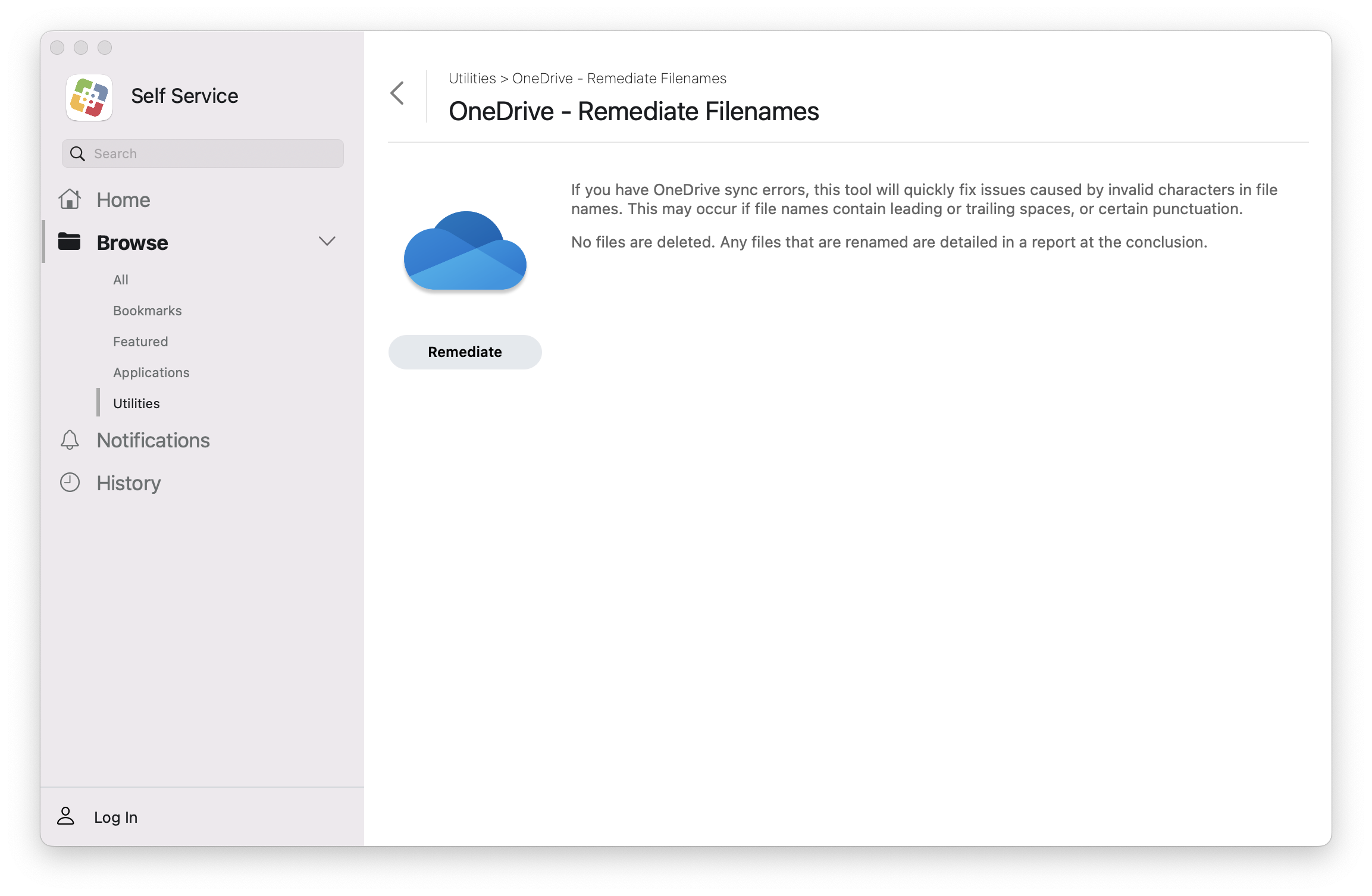Click the Utilities breadcrumb path text
Viewport: 1372px width, 896px height.
[x=472, y=79]
